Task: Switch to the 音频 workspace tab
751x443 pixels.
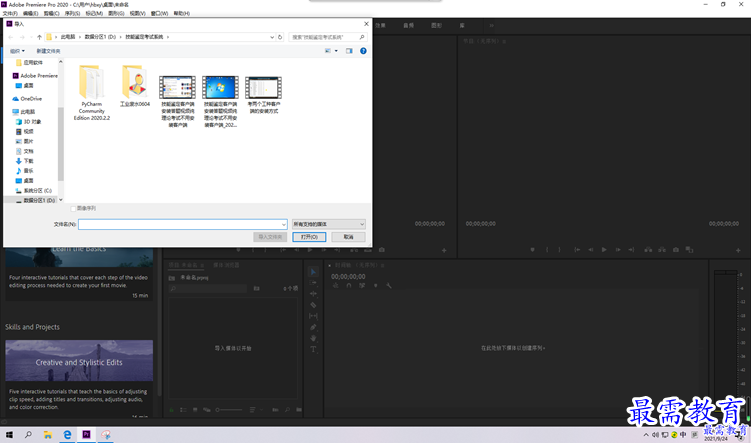Action: pos(409,25)
